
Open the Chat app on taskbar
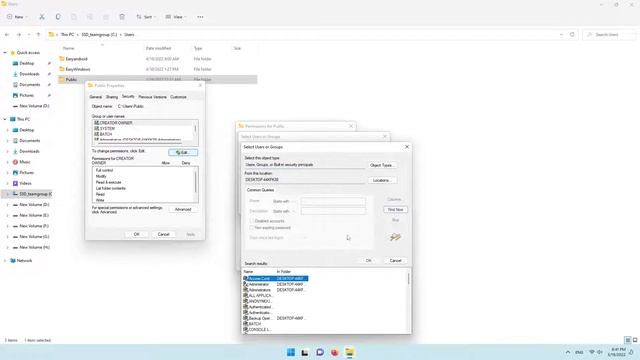pyautogui.click(x=320, y=352)
